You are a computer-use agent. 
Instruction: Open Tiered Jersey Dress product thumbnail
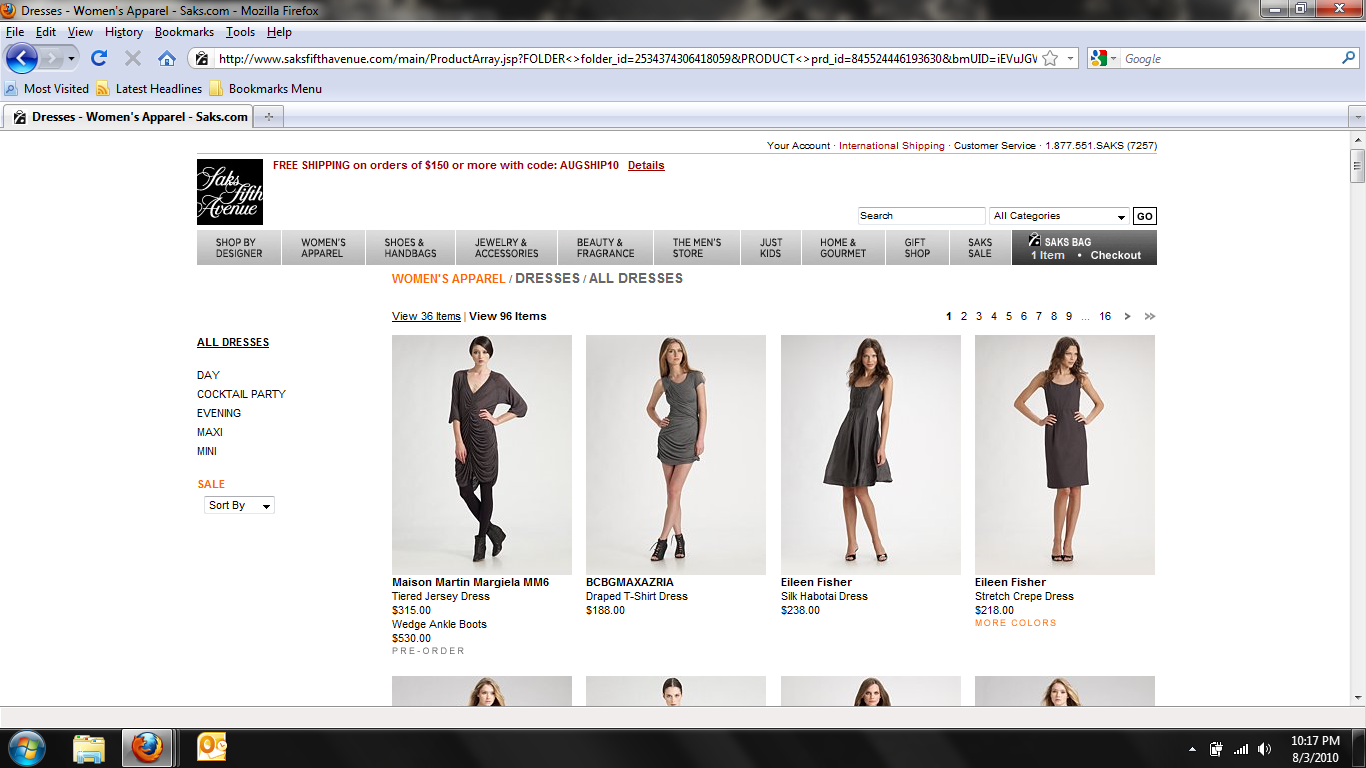coord(482,455)
